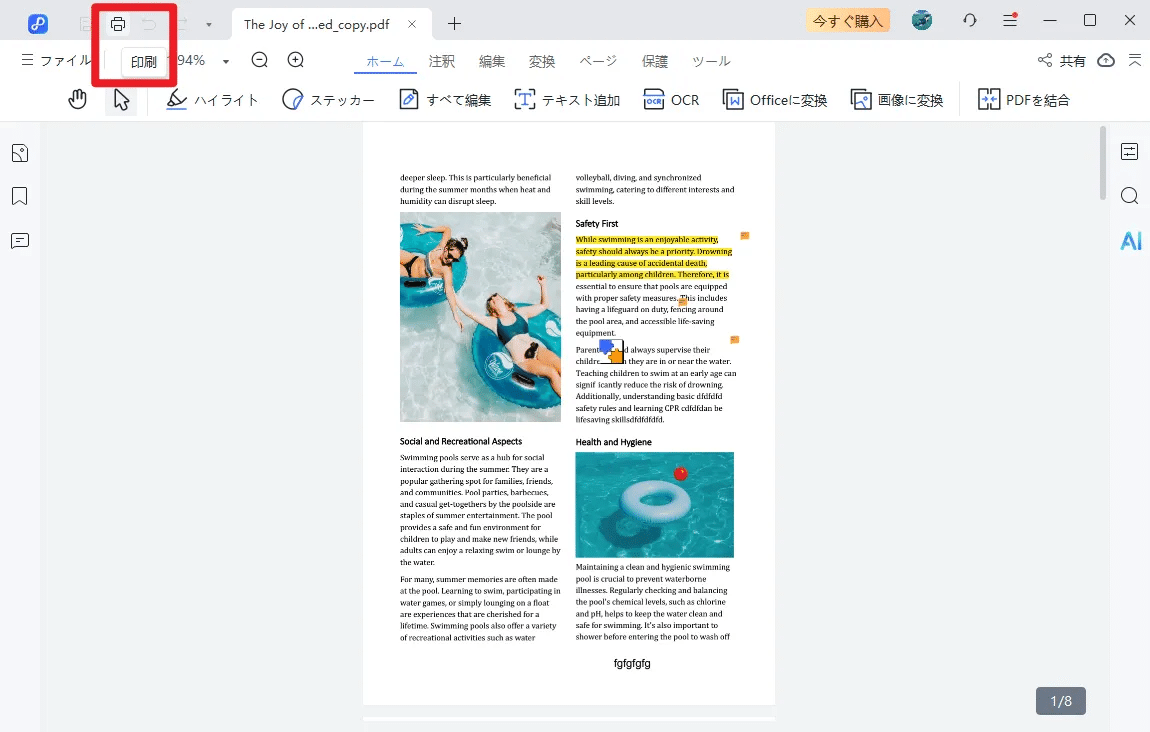Click the Print icon highlighted in red
1150x732 pixels.
click(118, 23)
